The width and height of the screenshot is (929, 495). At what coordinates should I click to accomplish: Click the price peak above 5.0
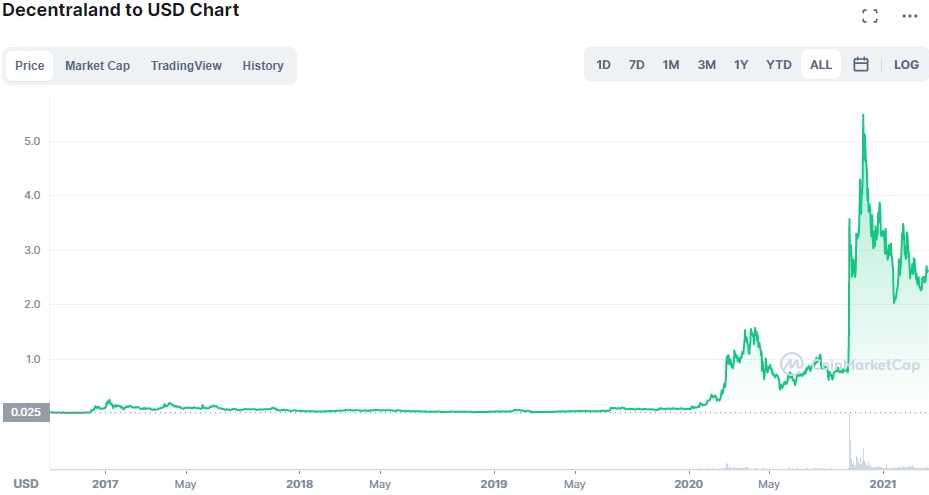point(863,116)
